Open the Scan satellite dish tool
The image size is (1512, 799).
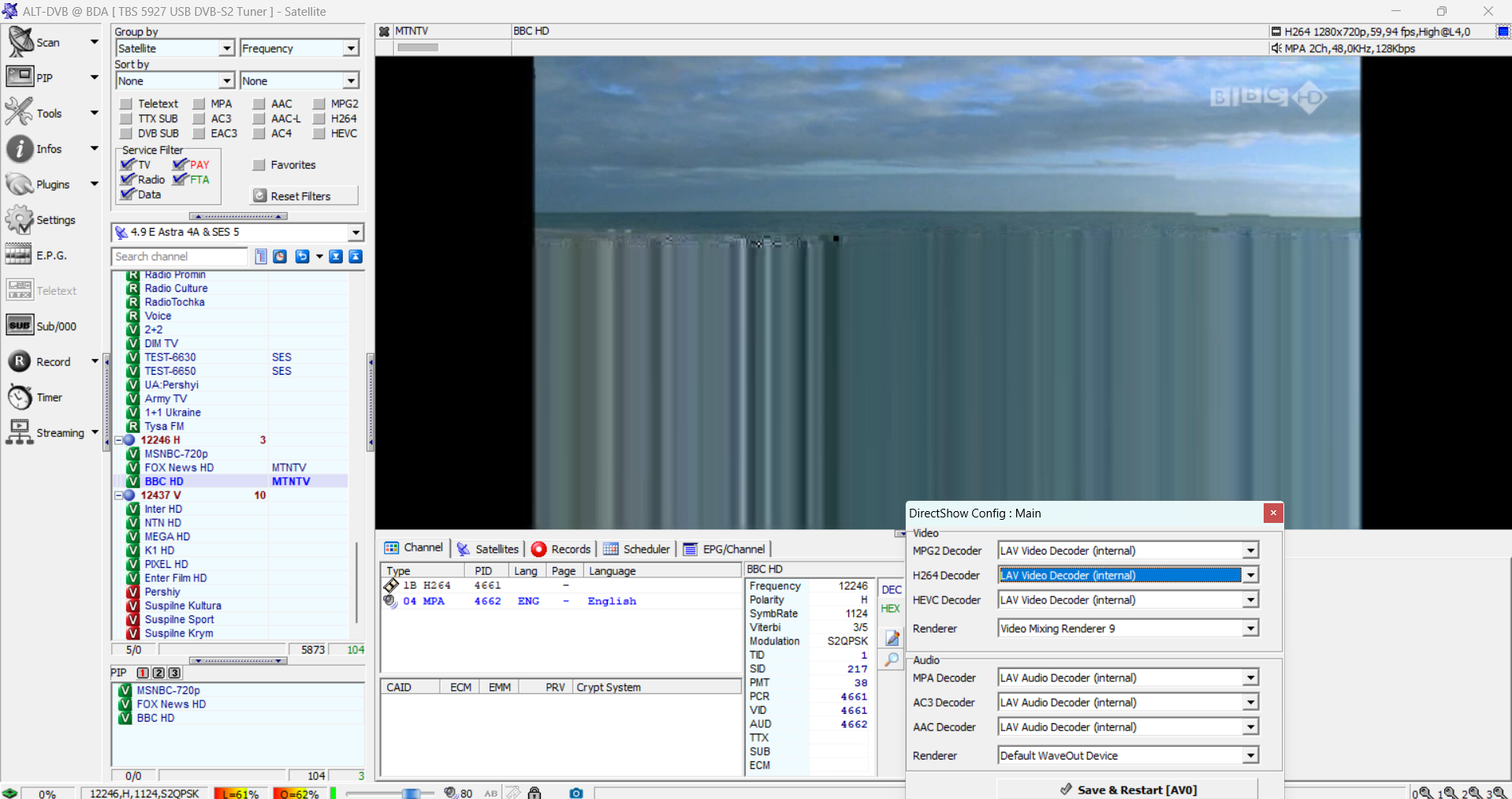[x=34, y=42]
